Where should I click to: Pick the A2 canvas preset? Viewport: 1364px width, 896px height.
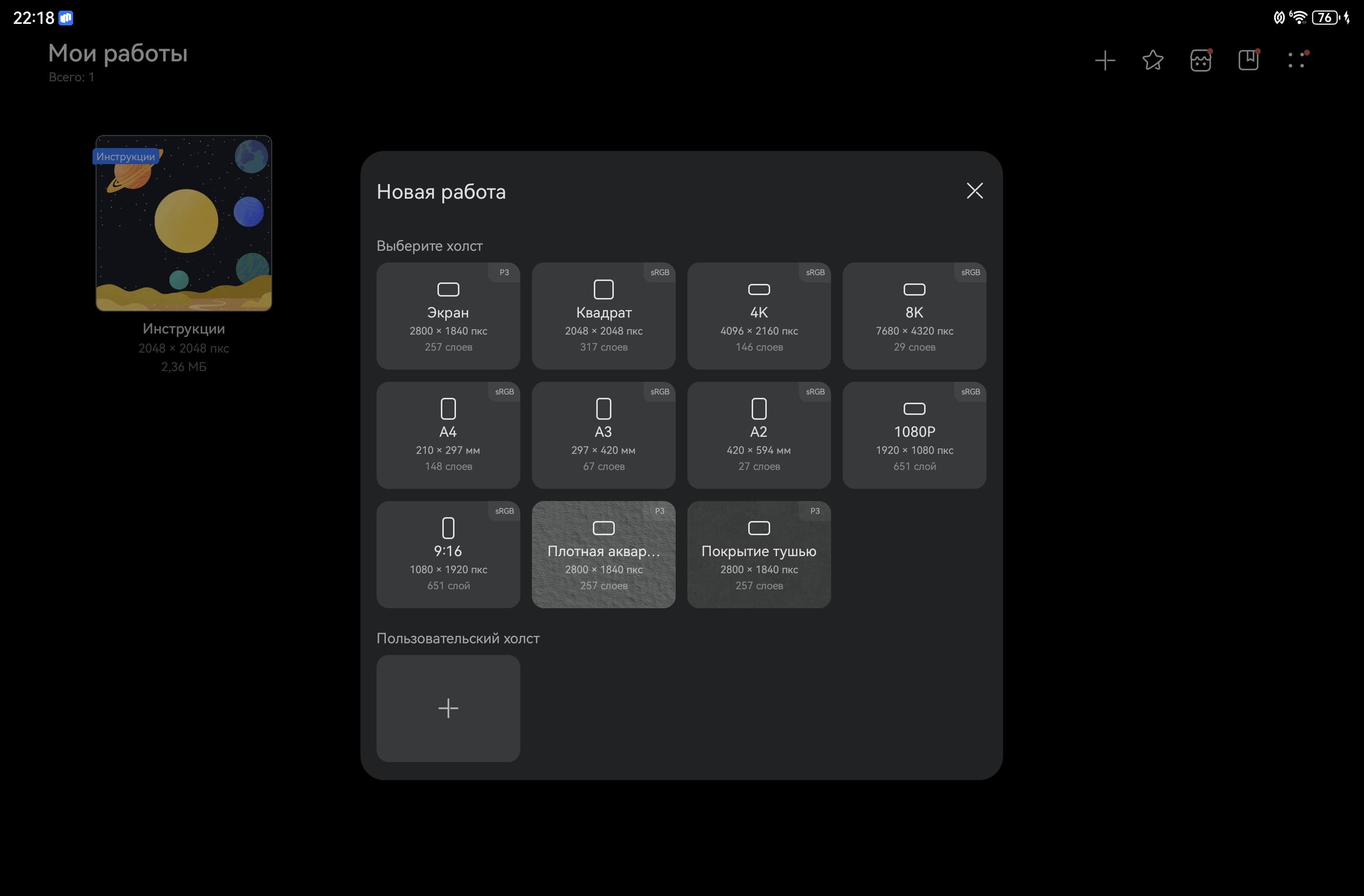click(x=759, y=435)
